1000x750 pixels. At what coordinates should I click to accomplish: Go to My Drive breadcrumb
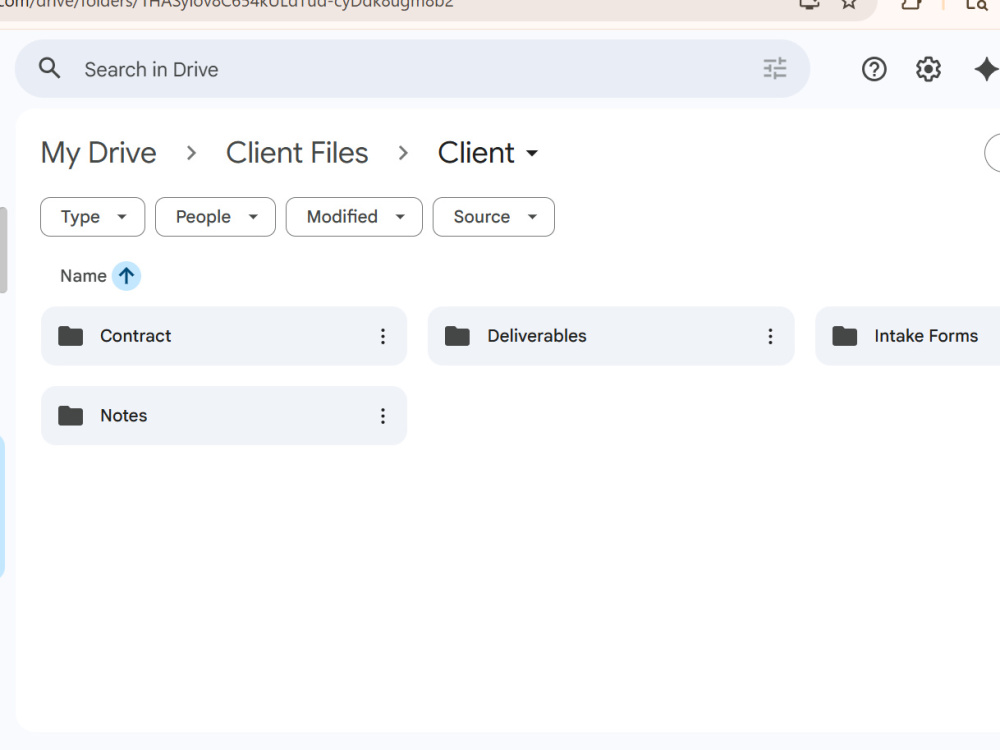coord(98,153)
